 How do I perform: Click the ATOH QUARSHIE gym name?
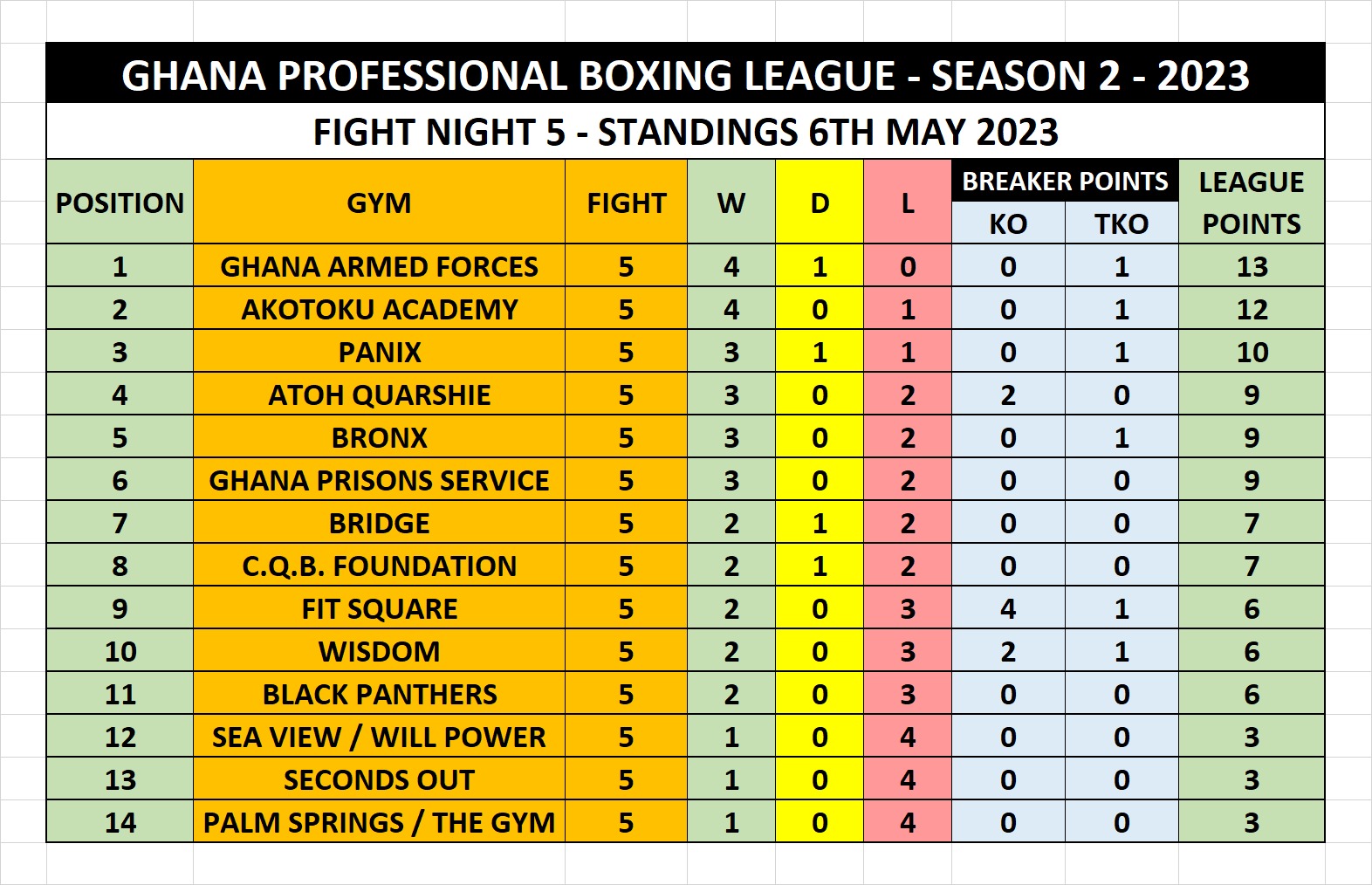(x=379, y=394)
